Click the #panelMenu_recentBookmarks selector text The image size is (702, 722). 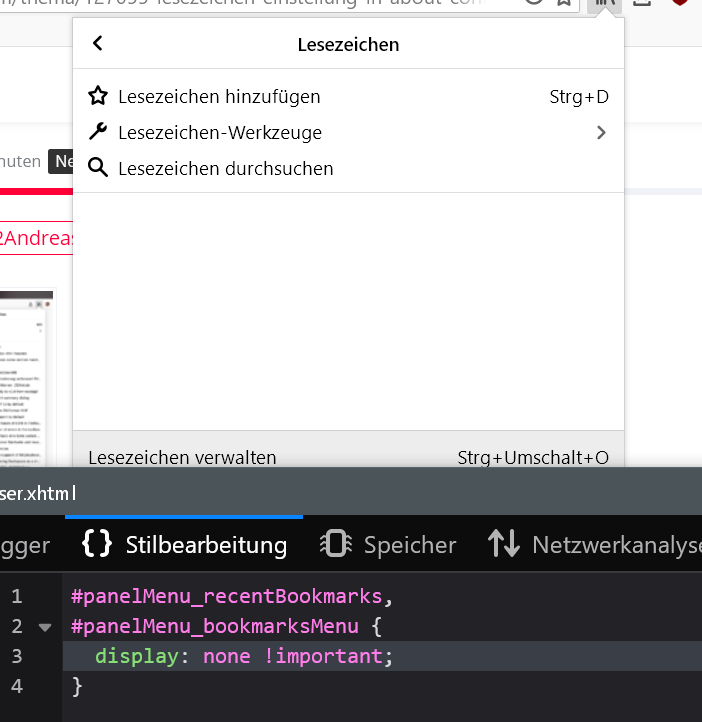[x=226, y=597]
